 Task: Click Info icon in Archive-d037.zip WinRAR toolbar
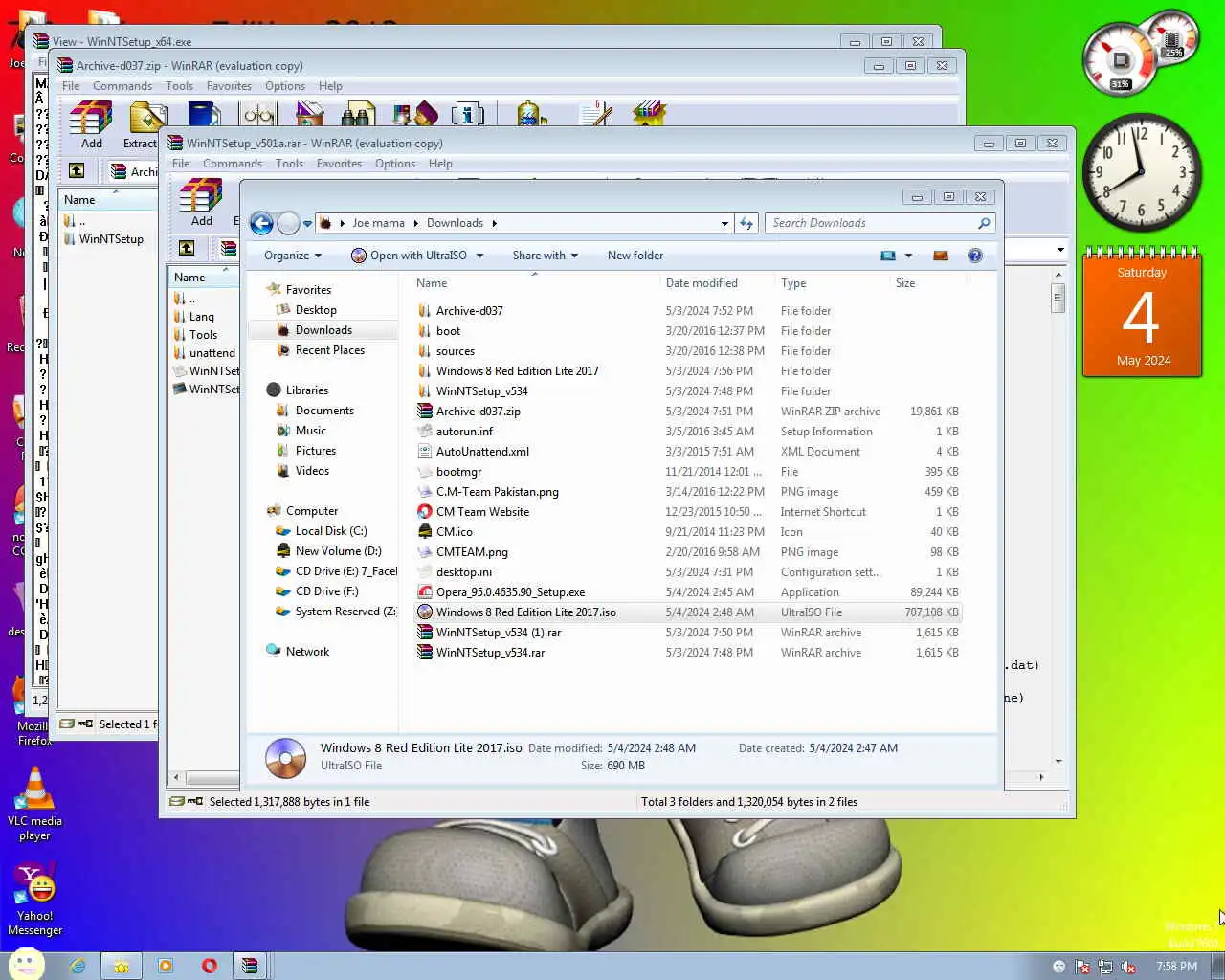pos(467,114)
